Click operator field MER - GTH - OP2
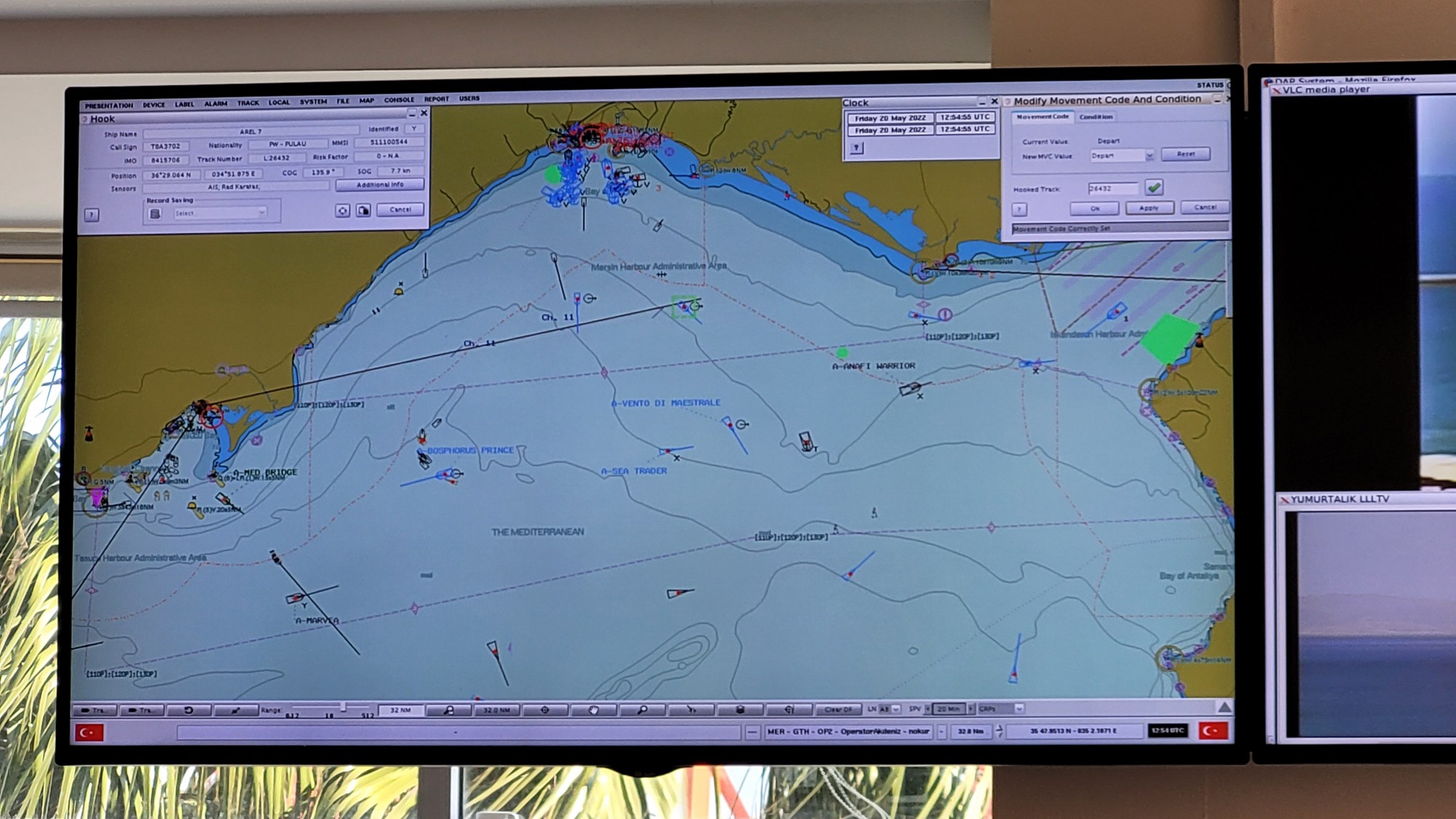Viewport: 1456px width, 819px height. click(849, 732)
